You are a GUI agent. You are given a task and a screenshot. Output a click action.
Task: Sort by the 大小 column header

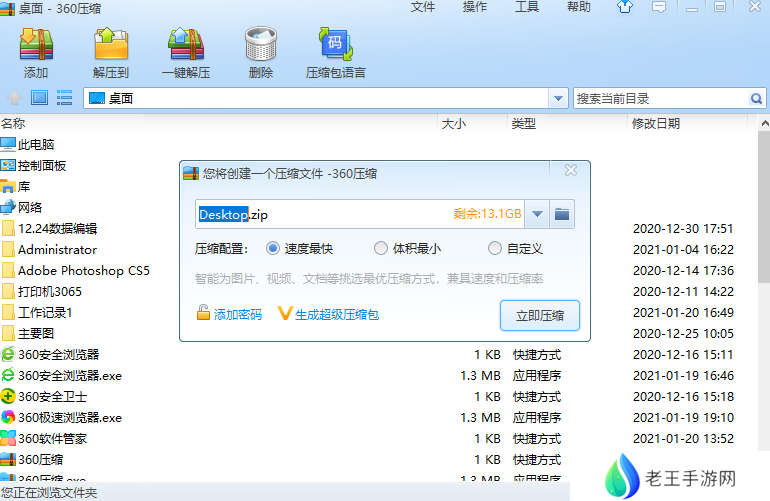tap(454, 123)
